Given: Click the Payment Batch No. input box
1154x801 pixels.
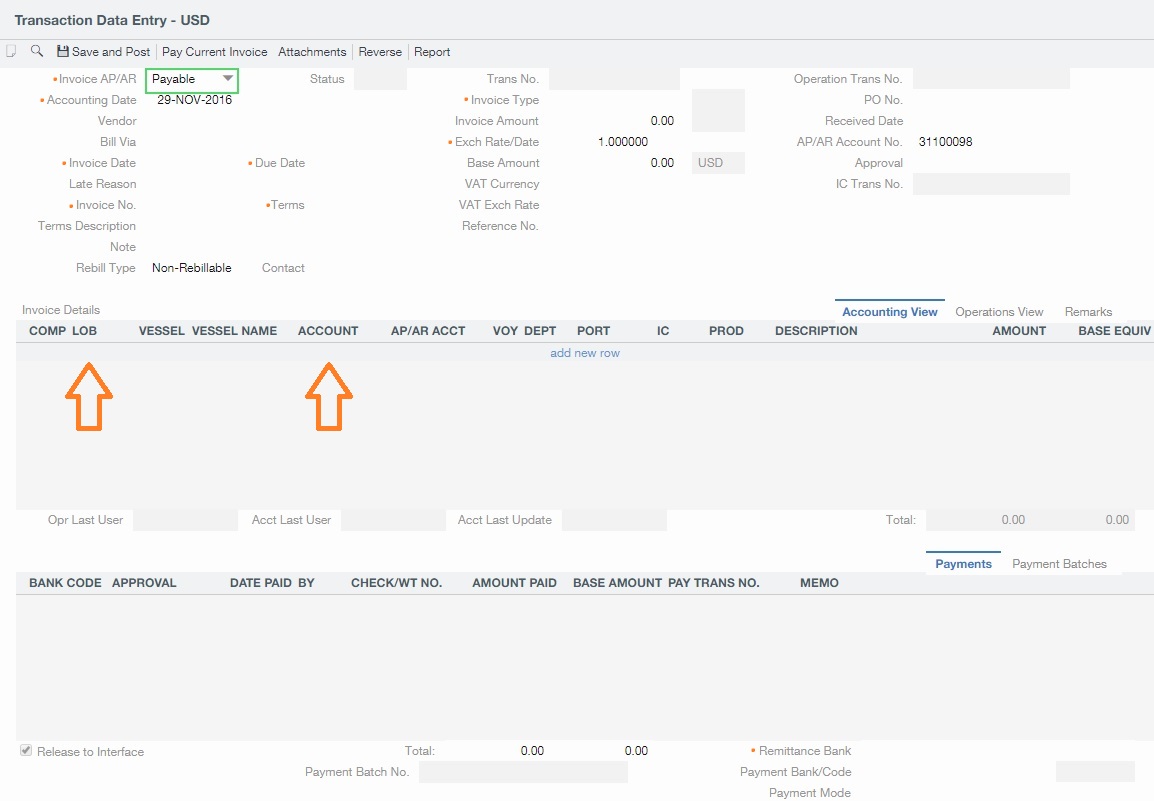Looking at the screenshot, I should [523, 772].
